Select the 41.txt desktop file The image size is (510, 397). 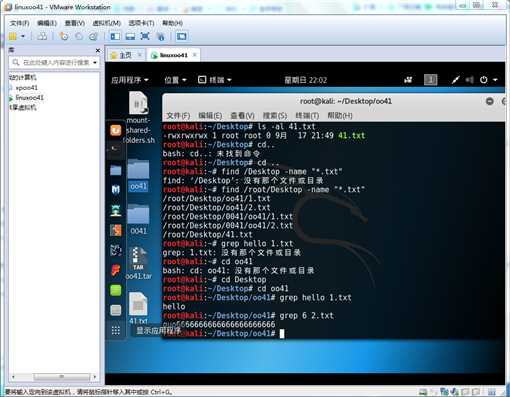138,308
